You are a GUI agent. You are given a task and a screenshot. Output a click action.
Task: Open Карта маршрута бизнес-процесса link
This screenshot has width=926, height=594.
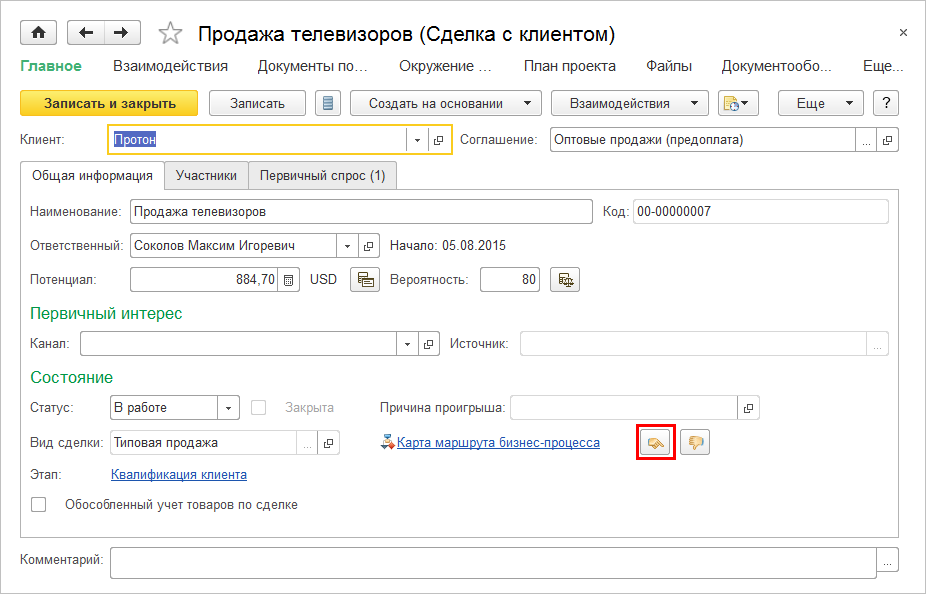pyautogui.click(x=498, y=442)
